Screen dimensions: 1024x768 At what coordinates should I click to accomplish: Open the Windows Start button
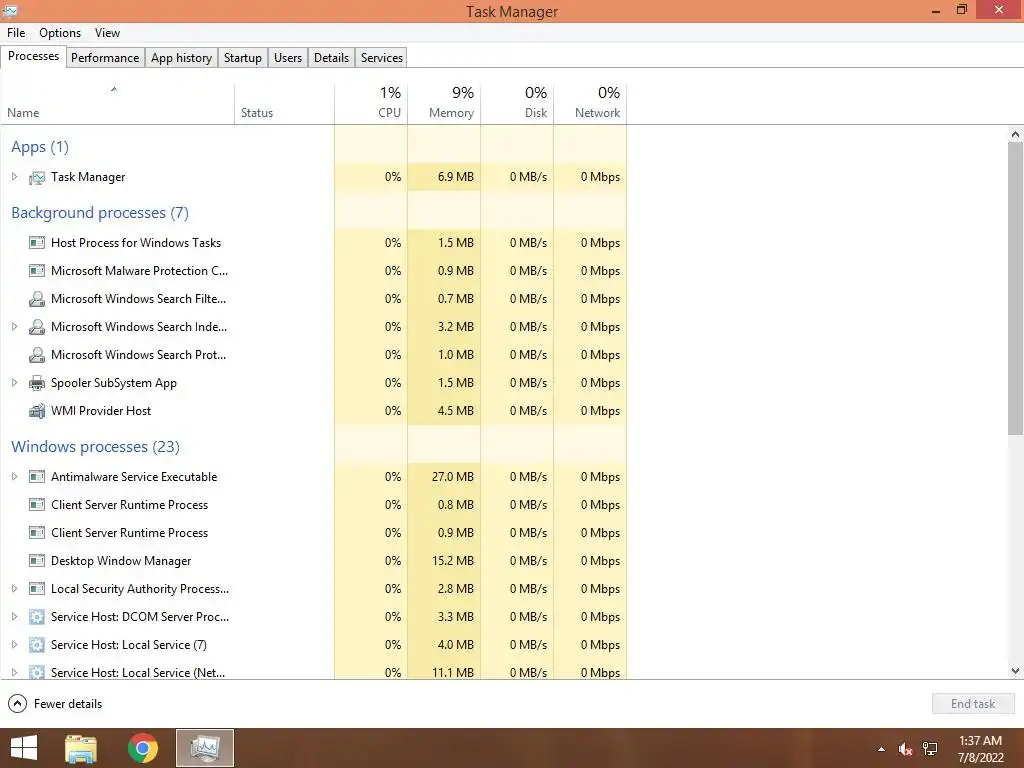(x=24, y=748)
